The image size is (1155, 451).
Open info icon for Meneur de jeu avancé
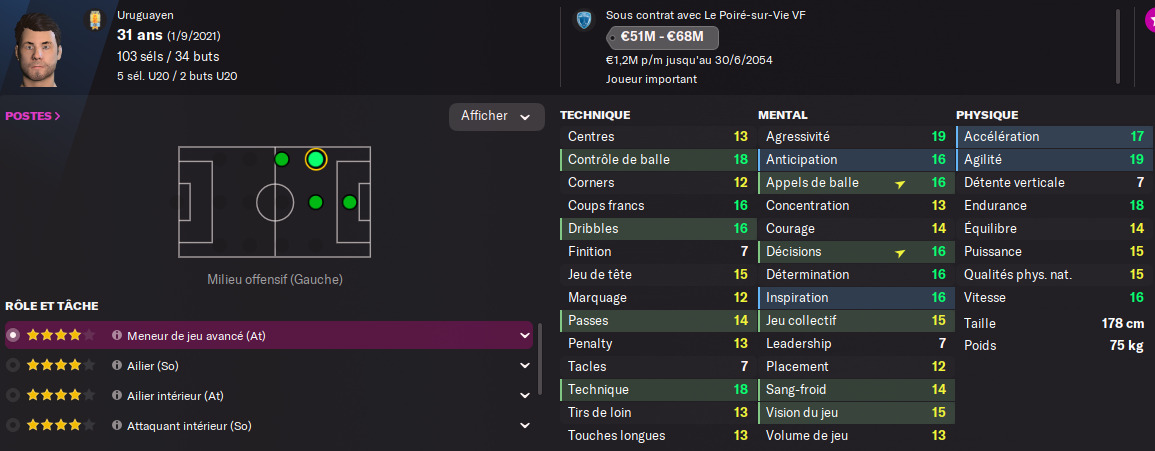click(117, 336)
